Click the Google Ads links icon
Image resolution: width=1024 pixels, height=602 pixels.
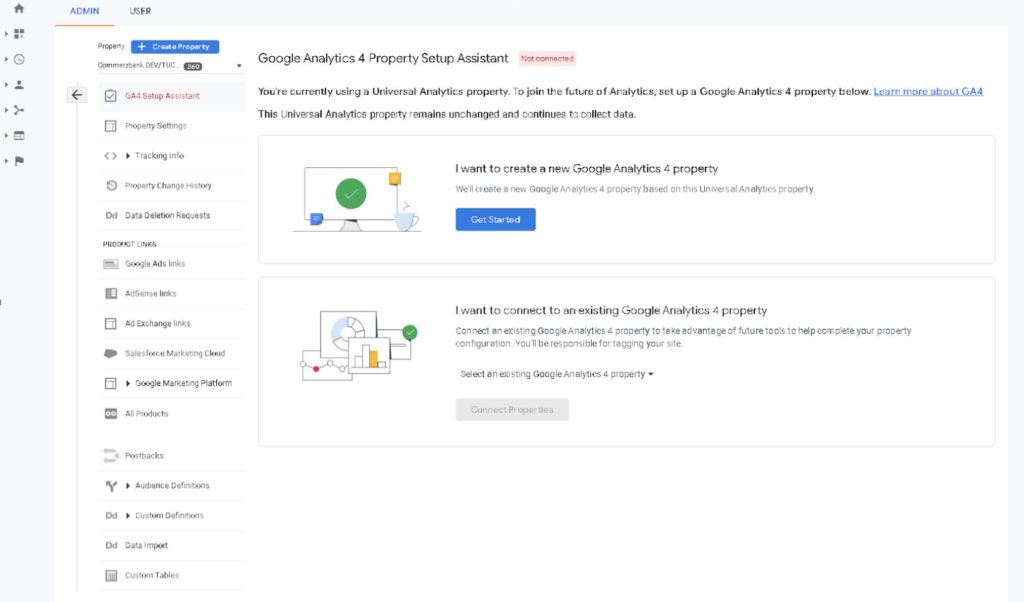110,264
